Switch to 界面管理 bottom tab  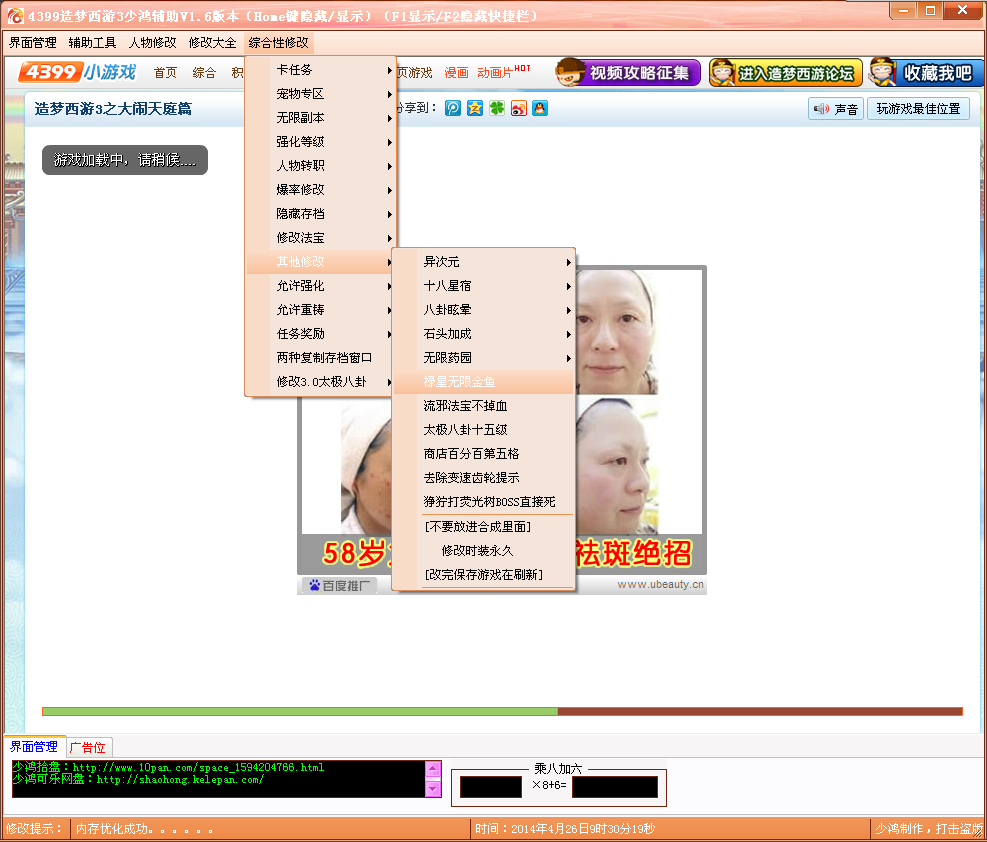click(x=34, y=746)
